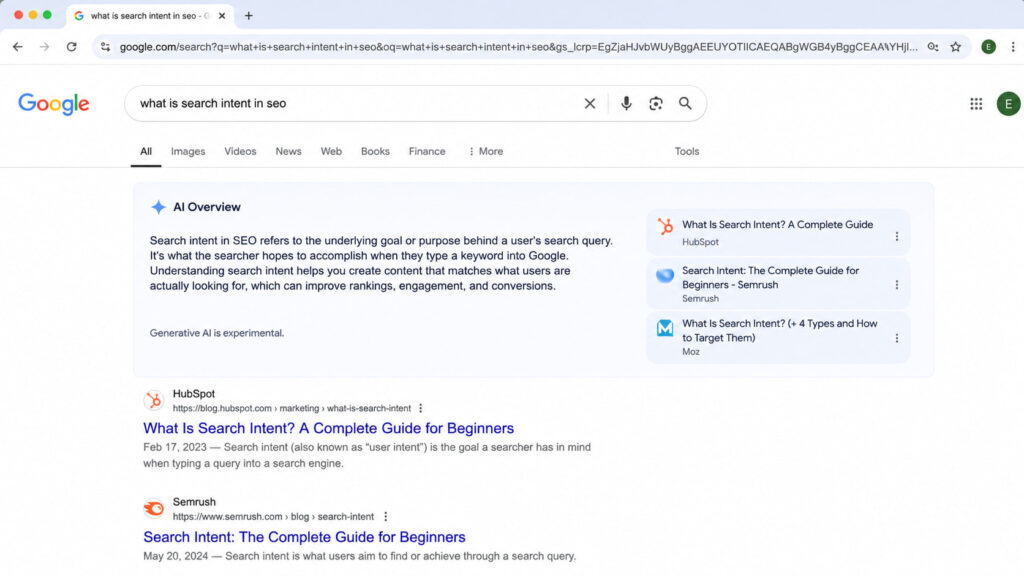This screenshot has width=1024, height=576.
Task: Click the 'AI Overview' heading text
Action: [206, 207]
